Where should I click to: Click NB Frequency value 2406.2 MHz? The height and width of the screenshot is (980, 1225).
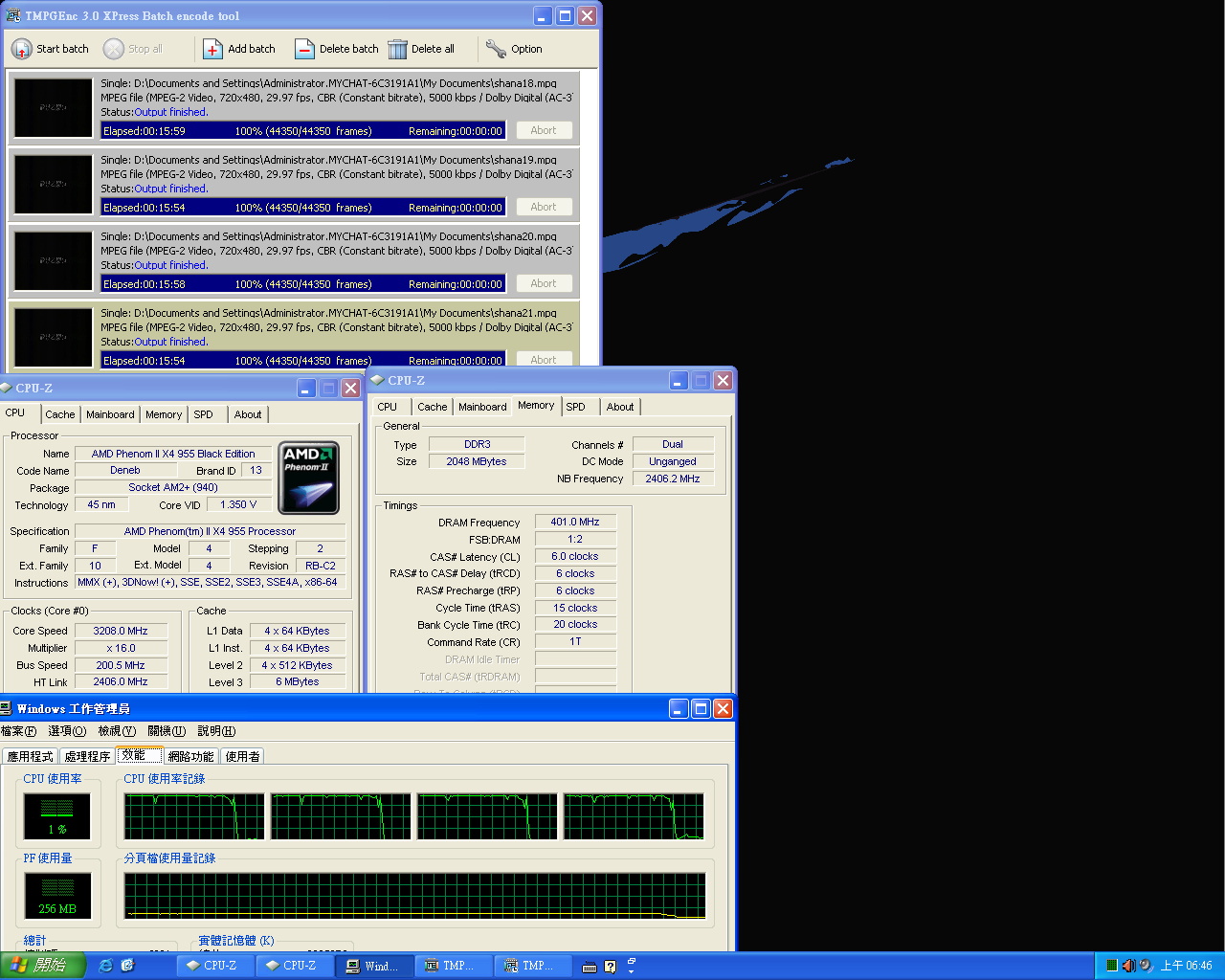tap(673, 479)
